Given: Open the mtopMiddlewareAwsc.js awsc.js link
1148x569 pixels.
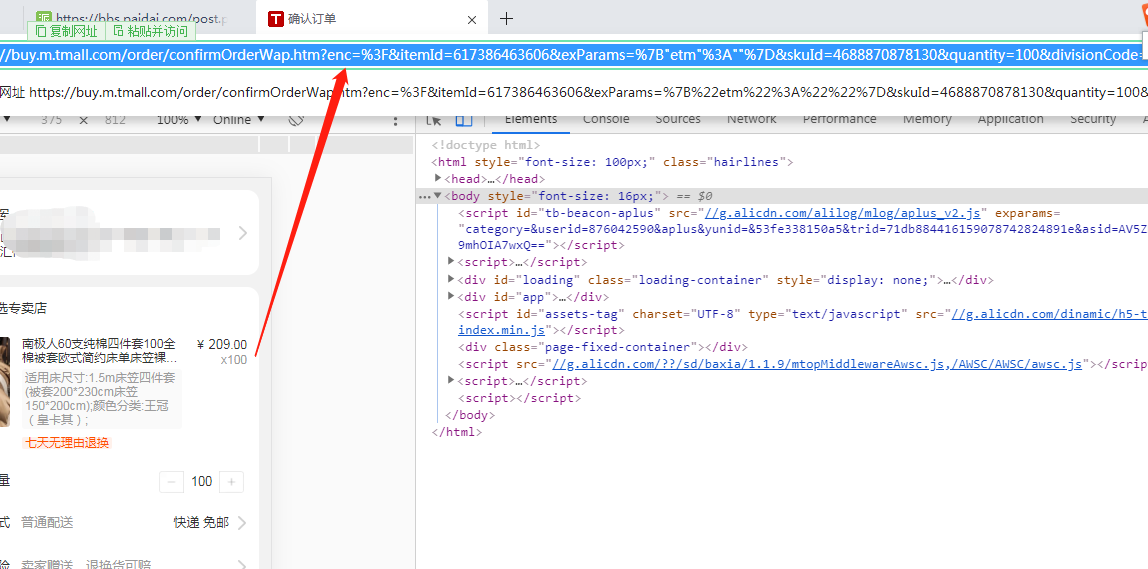Looking at the screenshot, I should pos(817,364).
